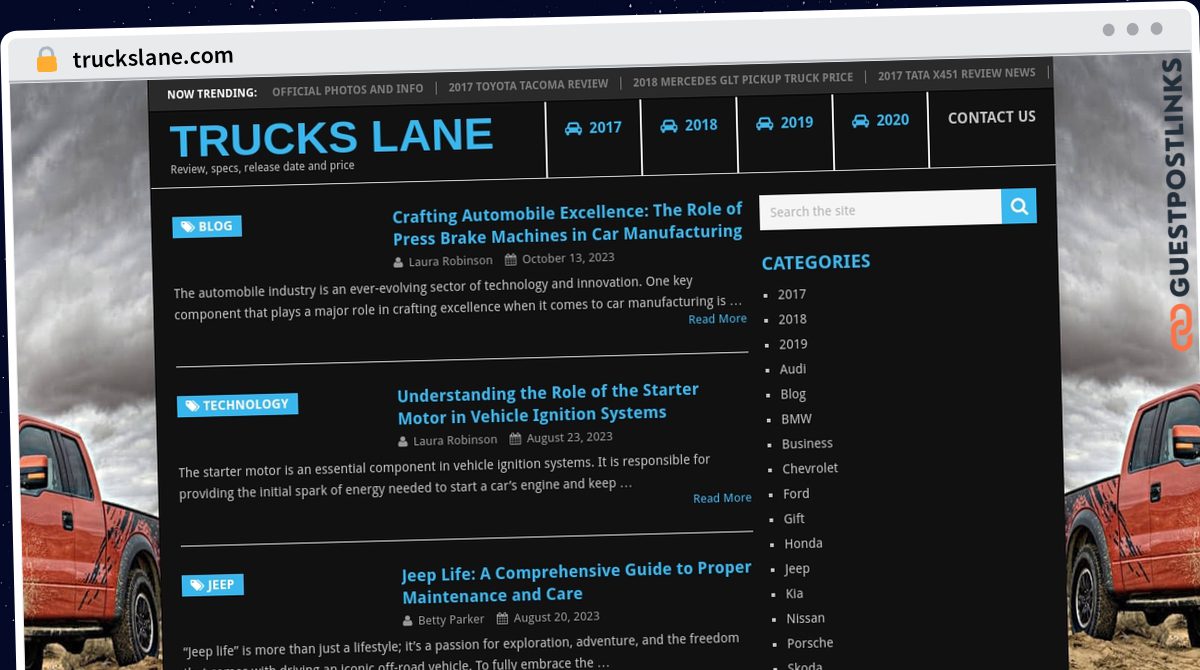Click the car icon beside 2017

573,128
